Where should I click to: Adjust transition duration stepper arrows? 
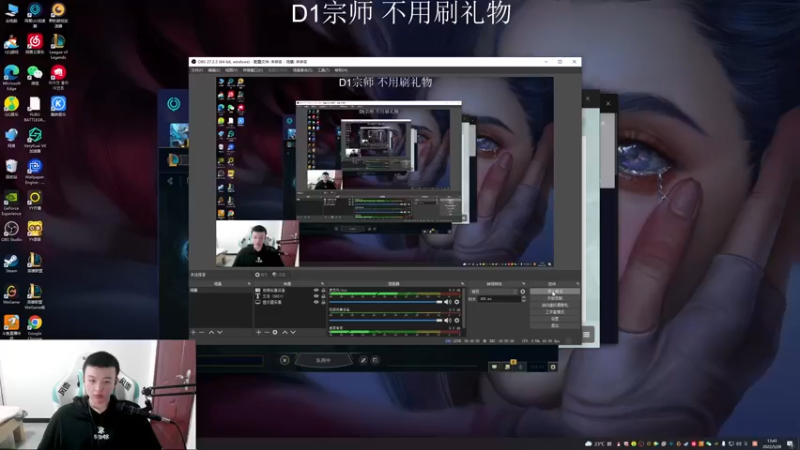click(523, 299)
